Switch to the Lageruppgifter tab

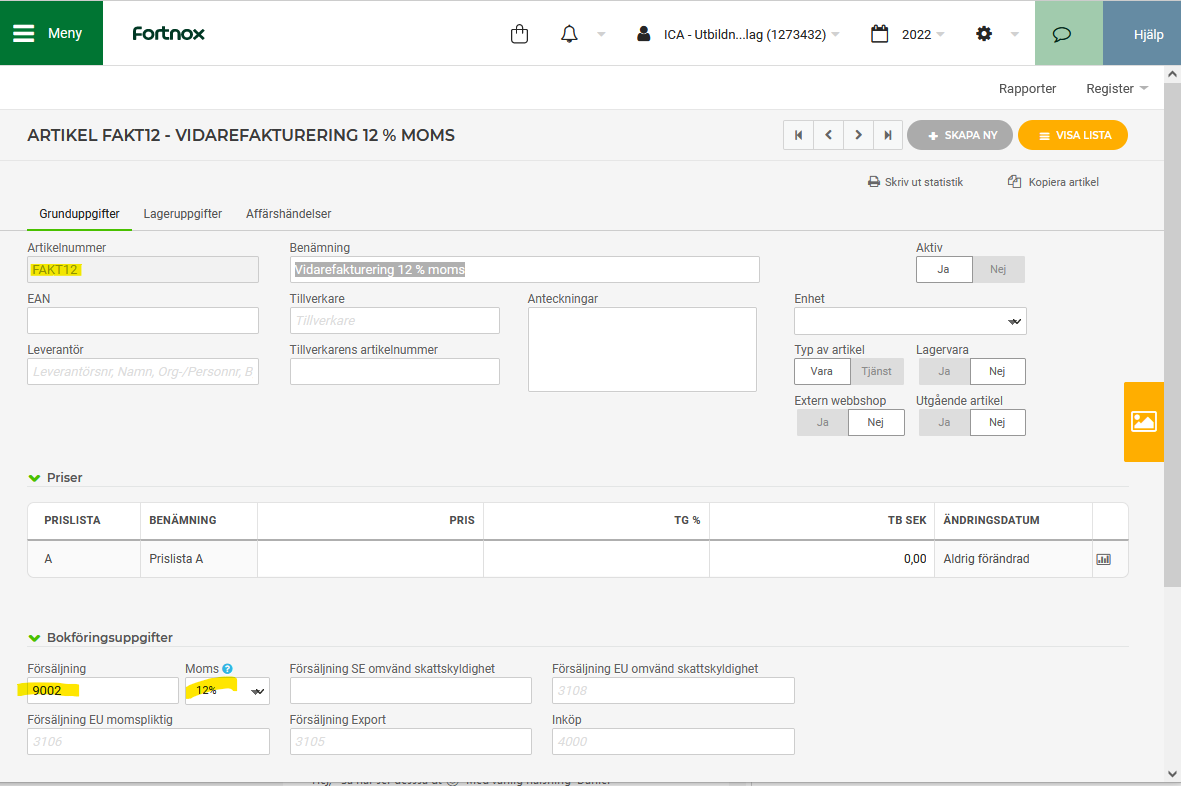pos(182,214)
